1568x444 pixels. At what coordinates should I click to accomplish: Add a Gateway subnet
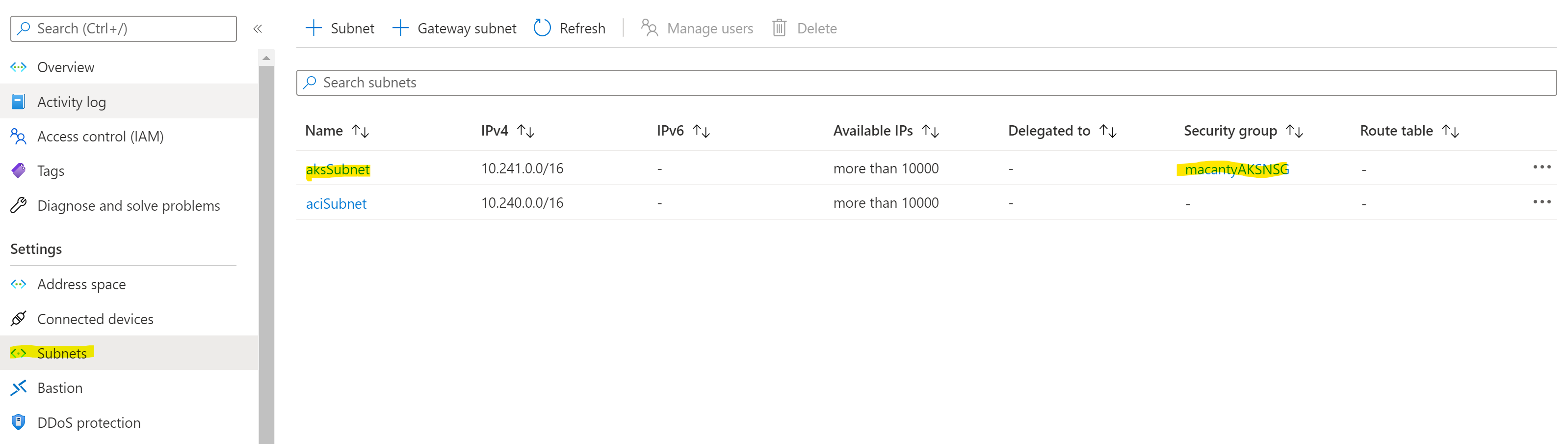(455, 28)
